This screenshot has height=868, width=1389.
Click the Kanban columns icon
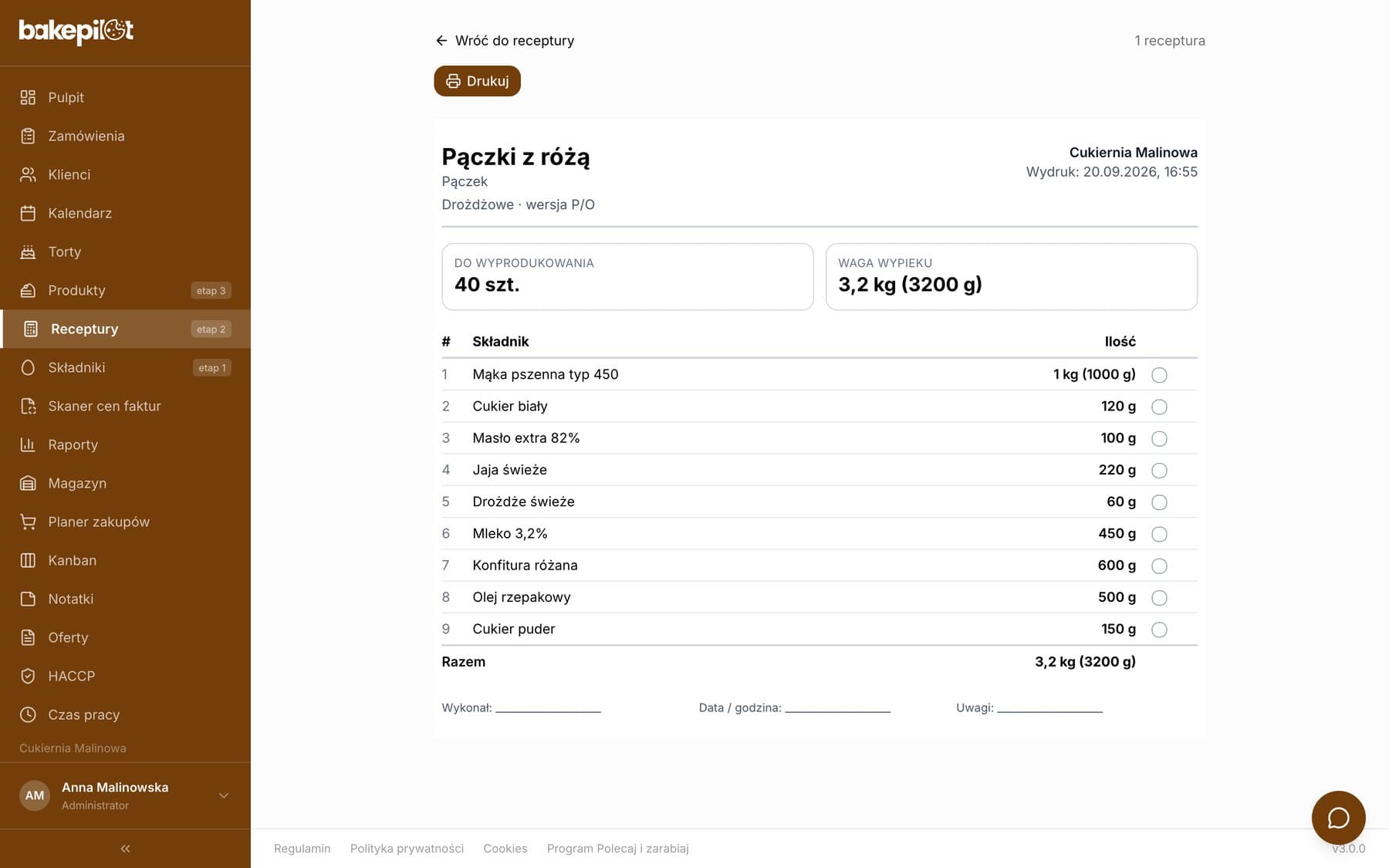(x=28, y=560)
